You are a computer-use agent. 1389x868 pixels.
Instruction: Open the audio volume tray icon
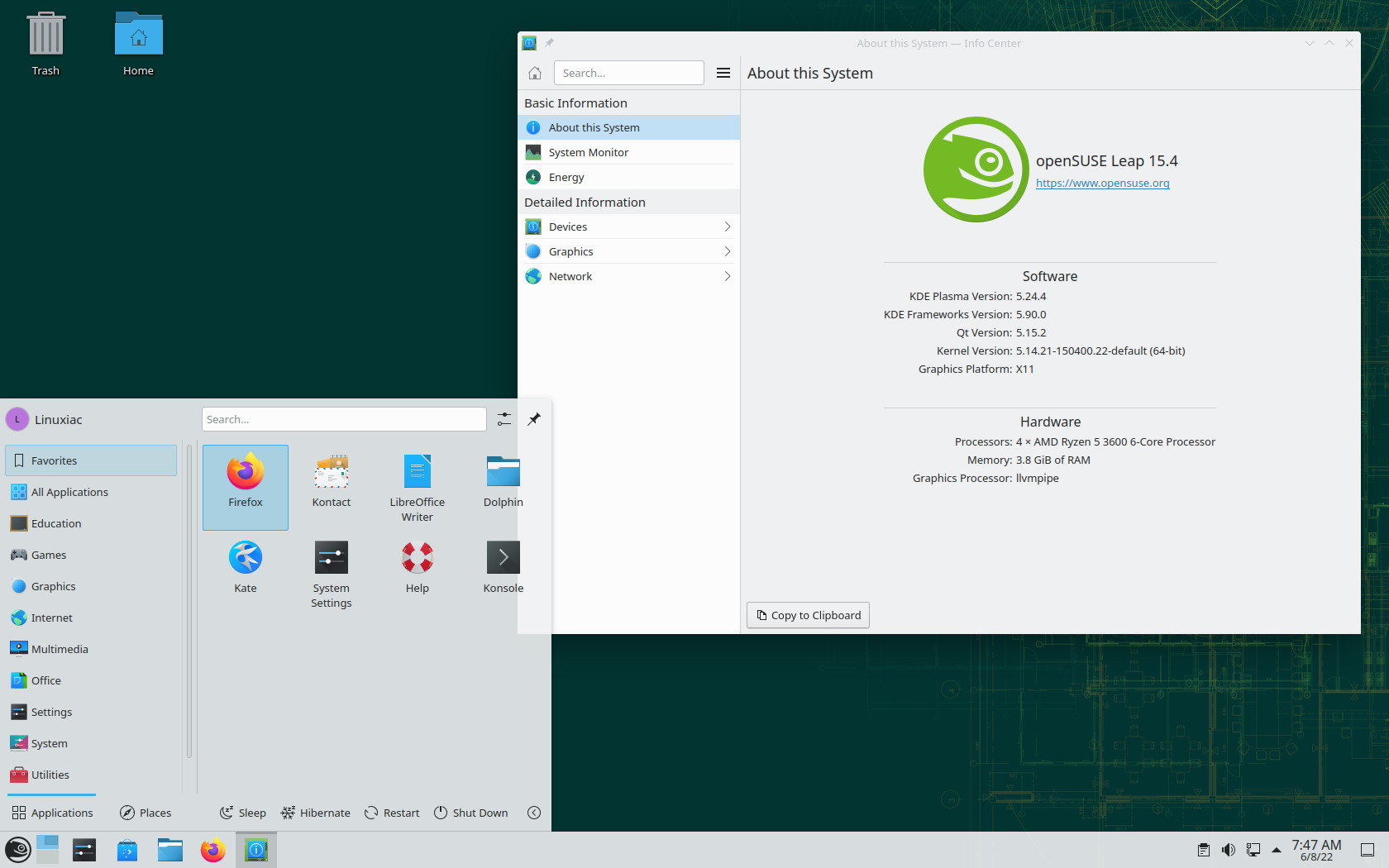pyautogui.click(x=1229, y=850)
